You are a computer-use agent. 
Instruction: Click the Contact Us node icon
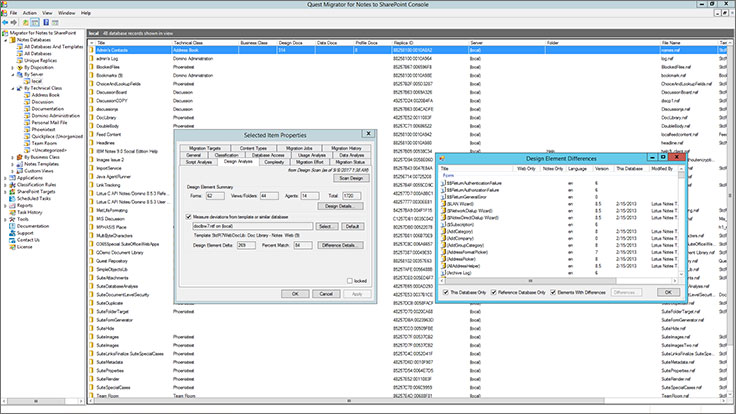[13, 240]
